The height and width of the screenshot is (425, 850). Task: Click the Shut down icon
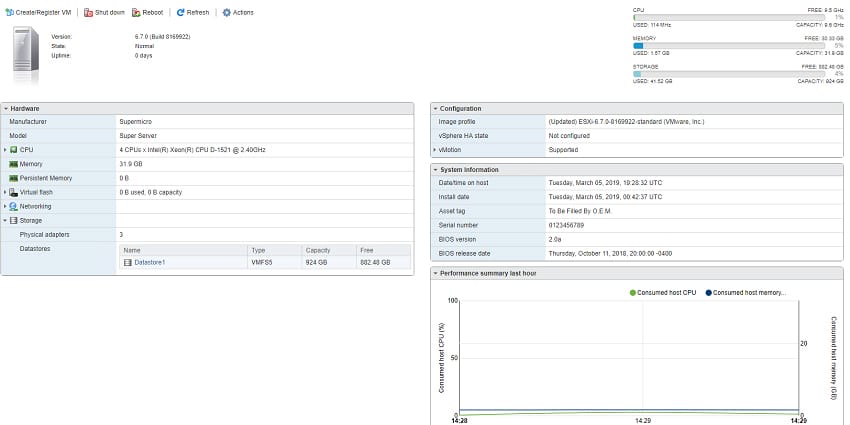[88, 12]
